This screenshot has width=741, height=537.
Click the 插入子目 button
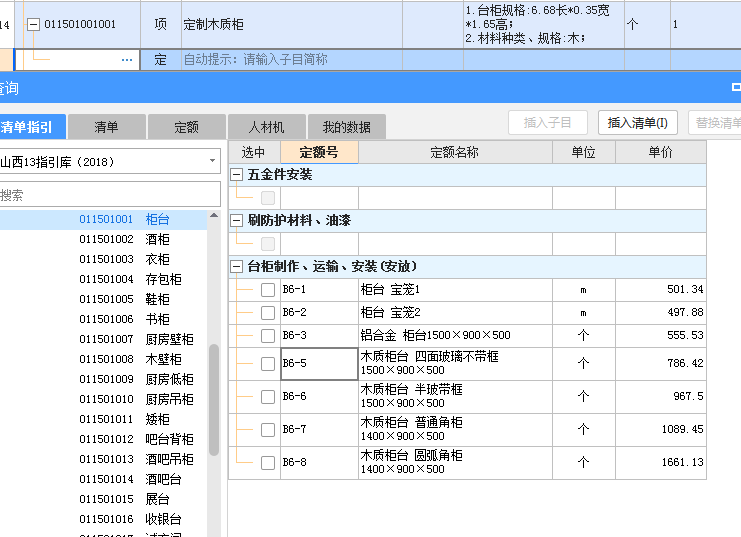(x=548, y=123)
